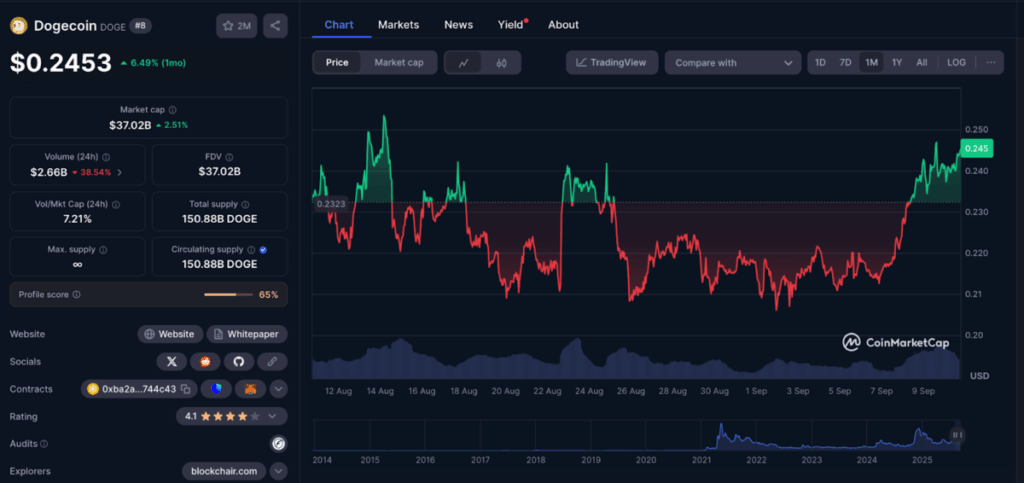
Task: Click the Profile score progress bar
Action: pyautogui.click(x=228, y=295)
